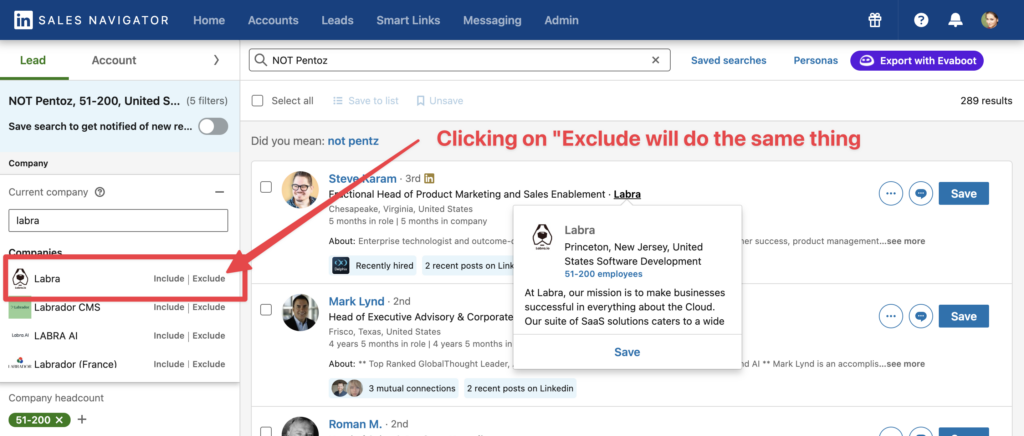Open Messaging
This screenshot has height=436, width=1024.
pyautogui.click(x=492, y=20)
